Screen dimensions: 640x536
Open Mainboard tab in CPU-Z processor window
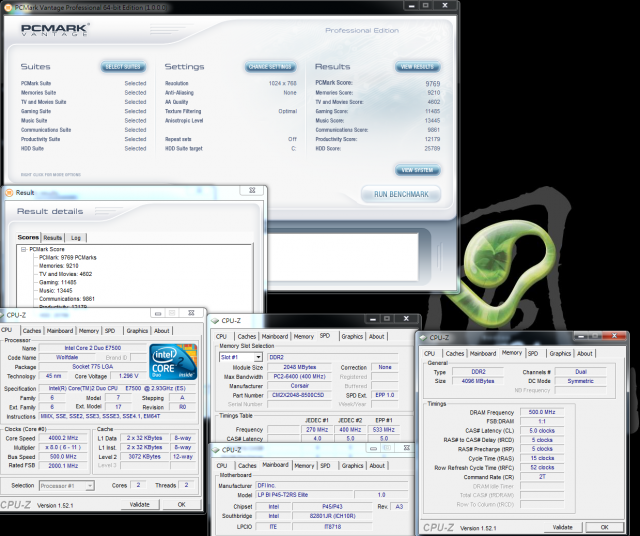point(60,331)
